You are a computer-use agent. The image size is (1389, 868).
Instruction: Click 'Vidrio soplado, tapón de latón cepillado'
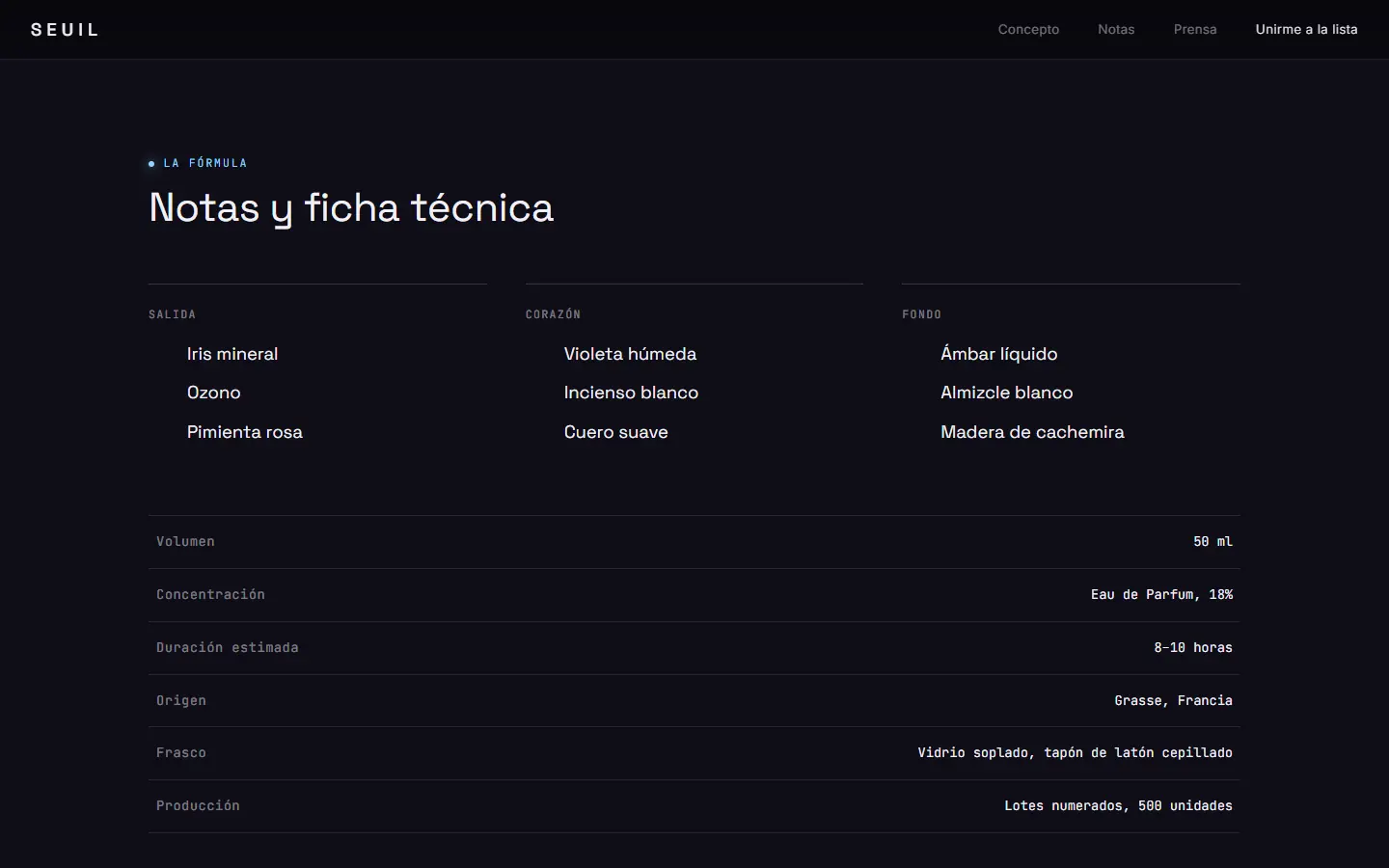(x=1075, y=753)
